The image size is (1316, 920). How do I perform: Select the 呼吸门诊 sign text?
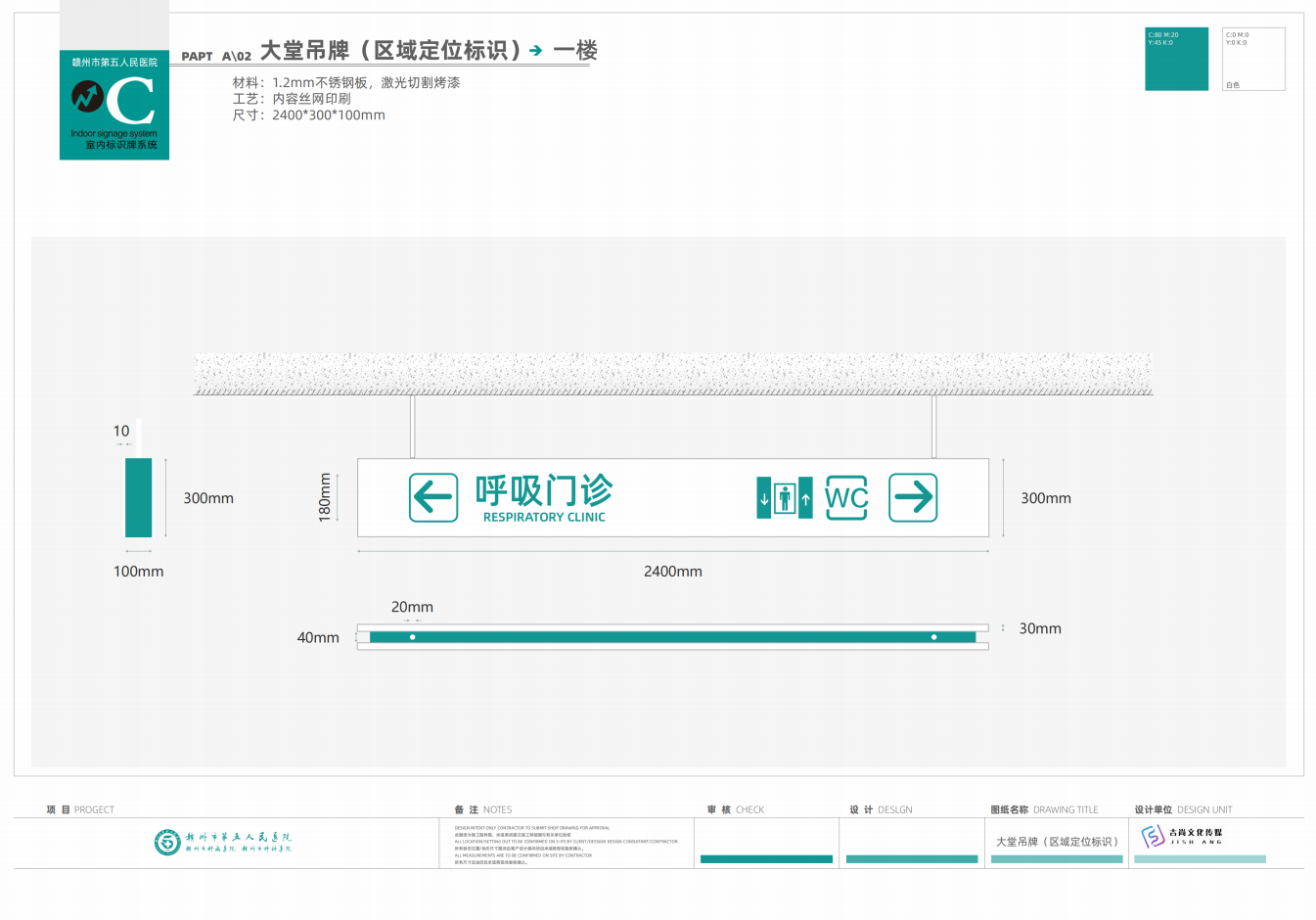tap(544, 490)
